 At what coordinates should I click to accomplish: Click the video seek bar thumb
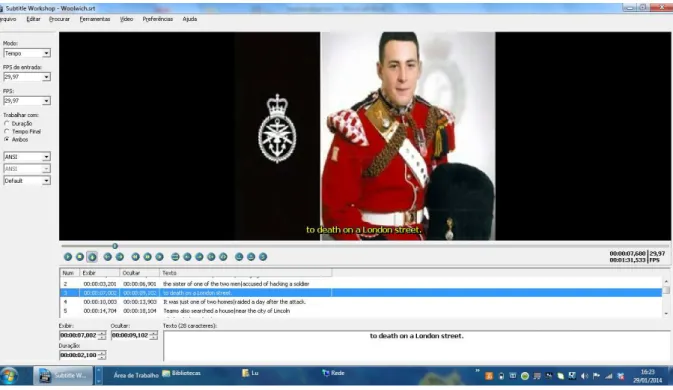(115, 246)
